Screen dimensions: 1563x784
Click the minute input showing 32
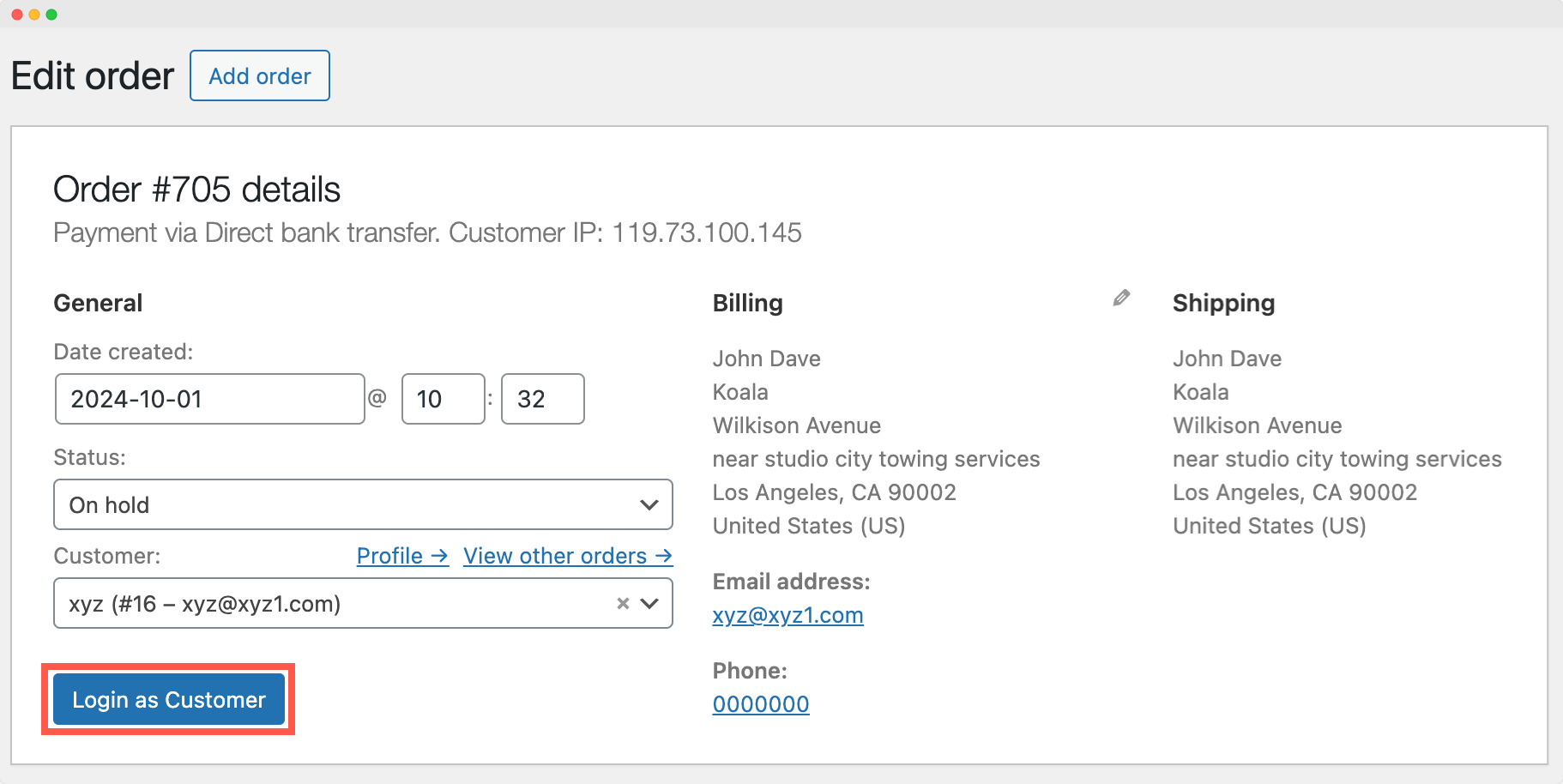[542, 399]
